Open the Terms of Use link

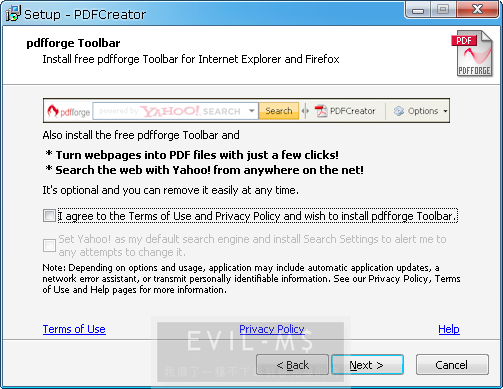74,329
